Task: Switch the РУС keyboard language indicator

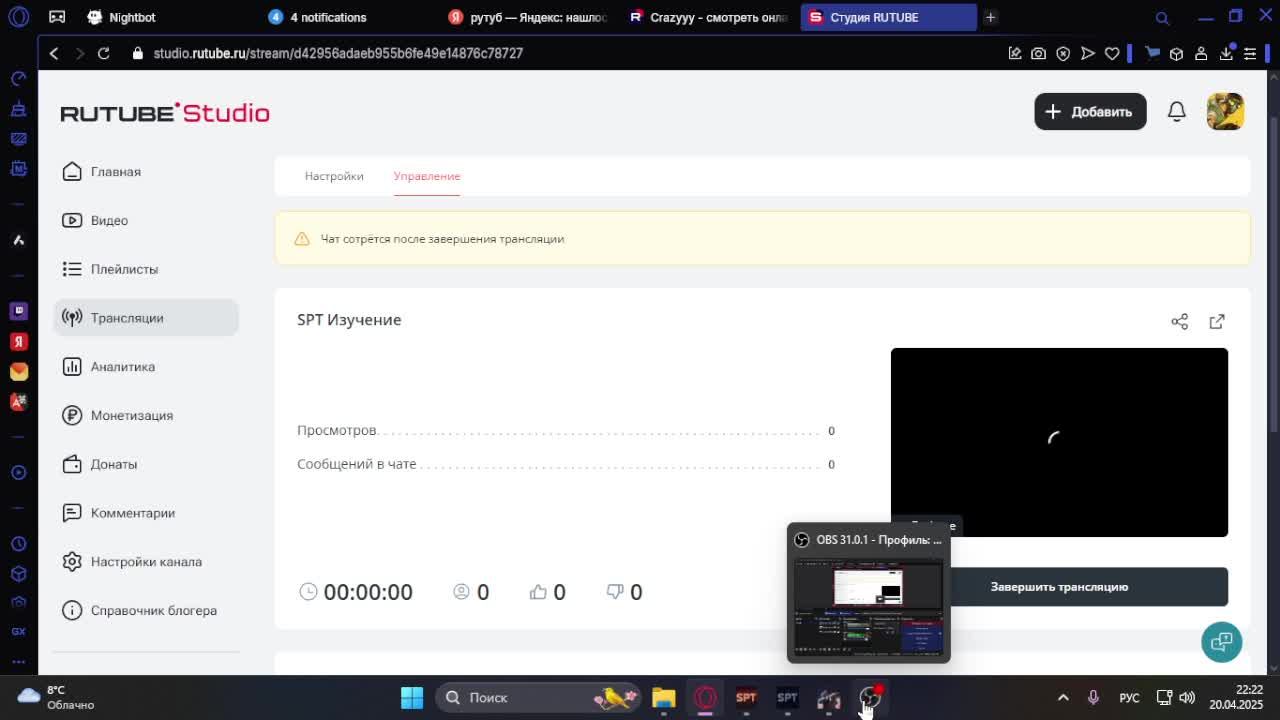Action: coord(1129,698)
